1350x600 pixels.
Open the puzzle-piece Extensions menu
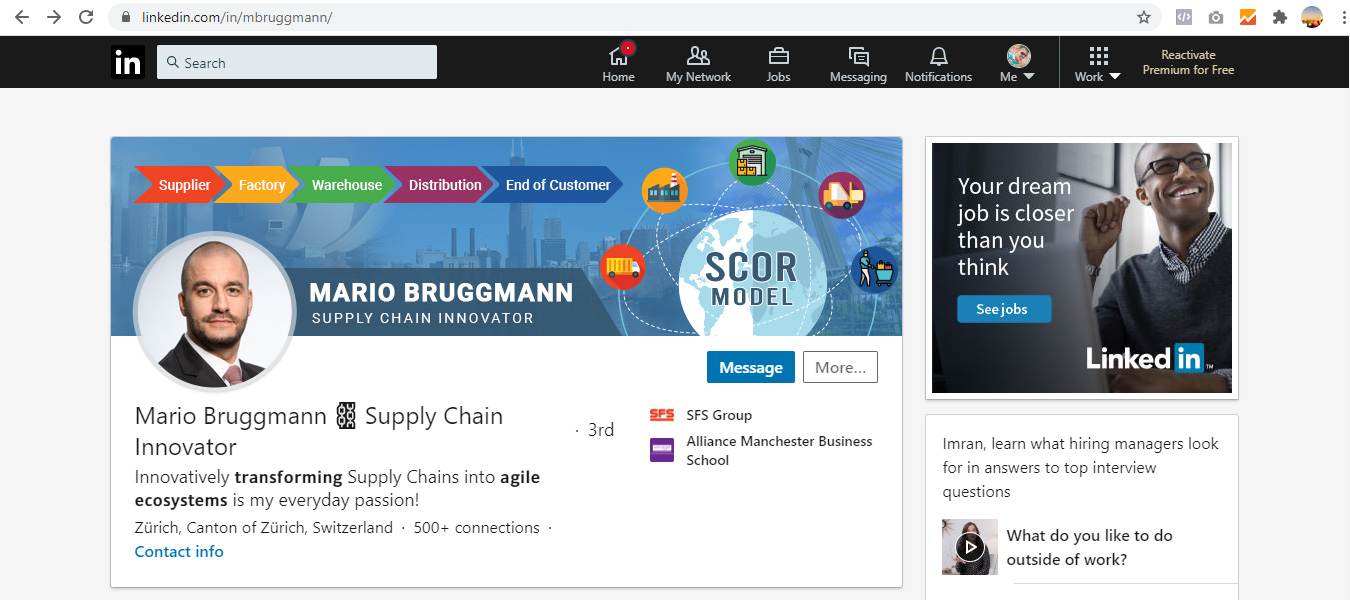click(x=1280, y=17)
